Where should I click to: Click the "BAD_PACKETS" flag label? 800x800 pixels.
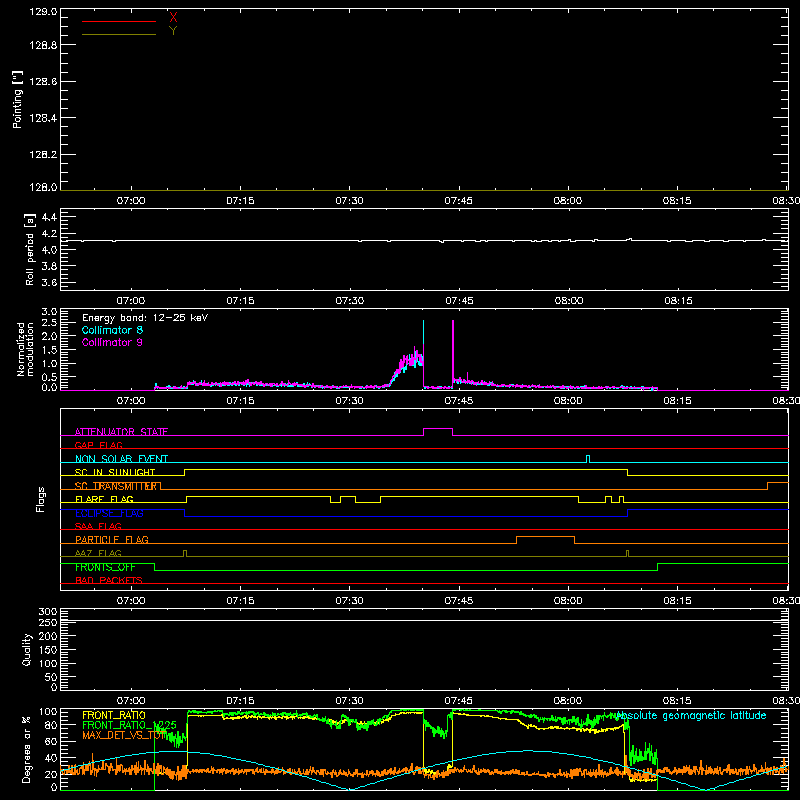tap(109, 581)
